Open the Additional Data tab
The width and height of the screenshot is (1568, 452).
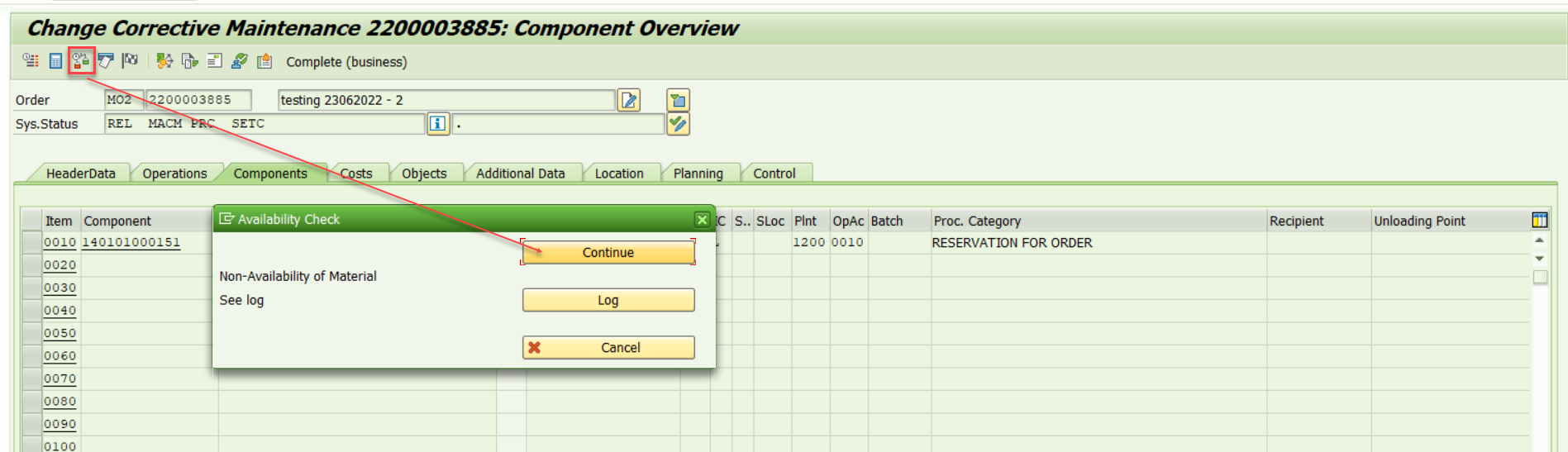(x=520, y=174)
